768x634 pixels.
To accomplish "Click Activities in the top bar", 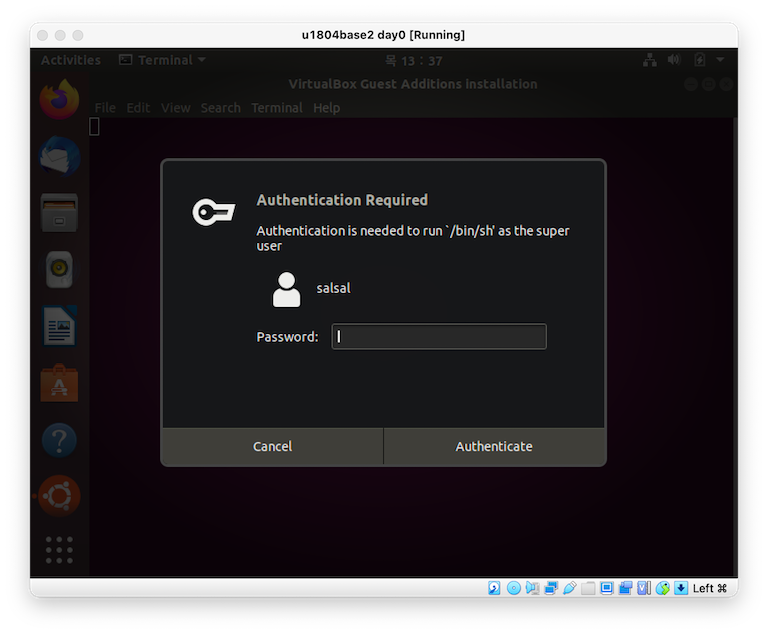I will 71,60.
